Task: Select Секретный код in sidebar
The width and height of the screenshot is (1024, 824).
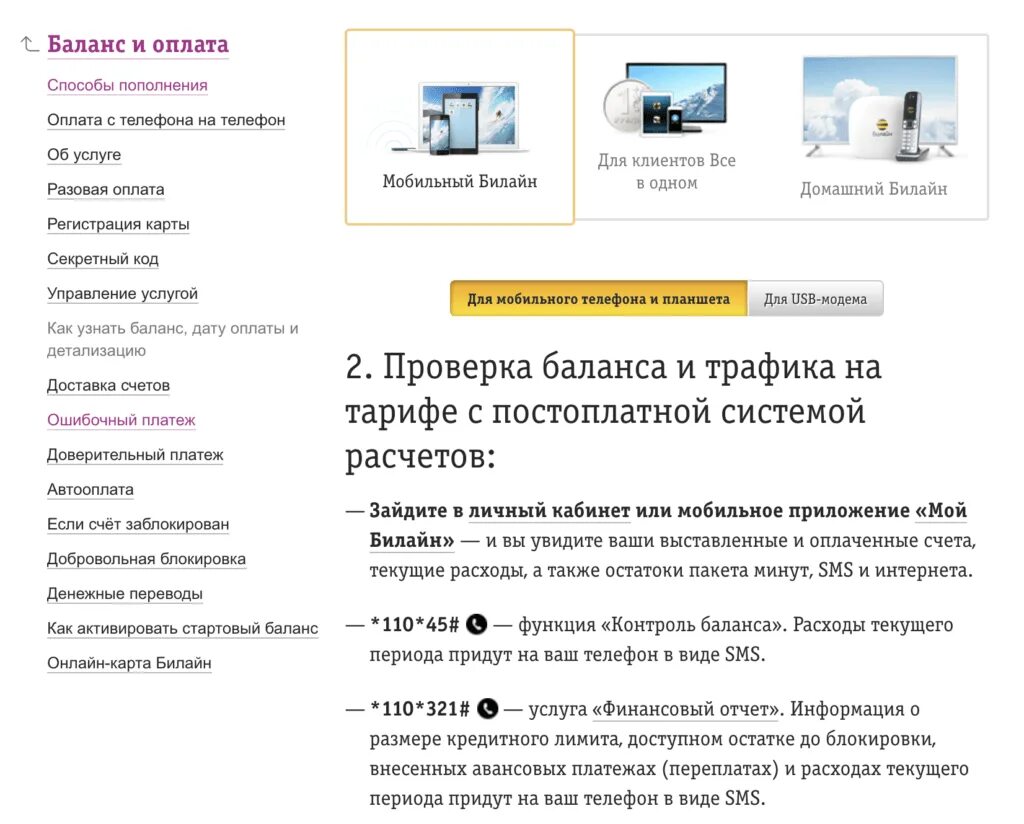Action: pos(103,259)
